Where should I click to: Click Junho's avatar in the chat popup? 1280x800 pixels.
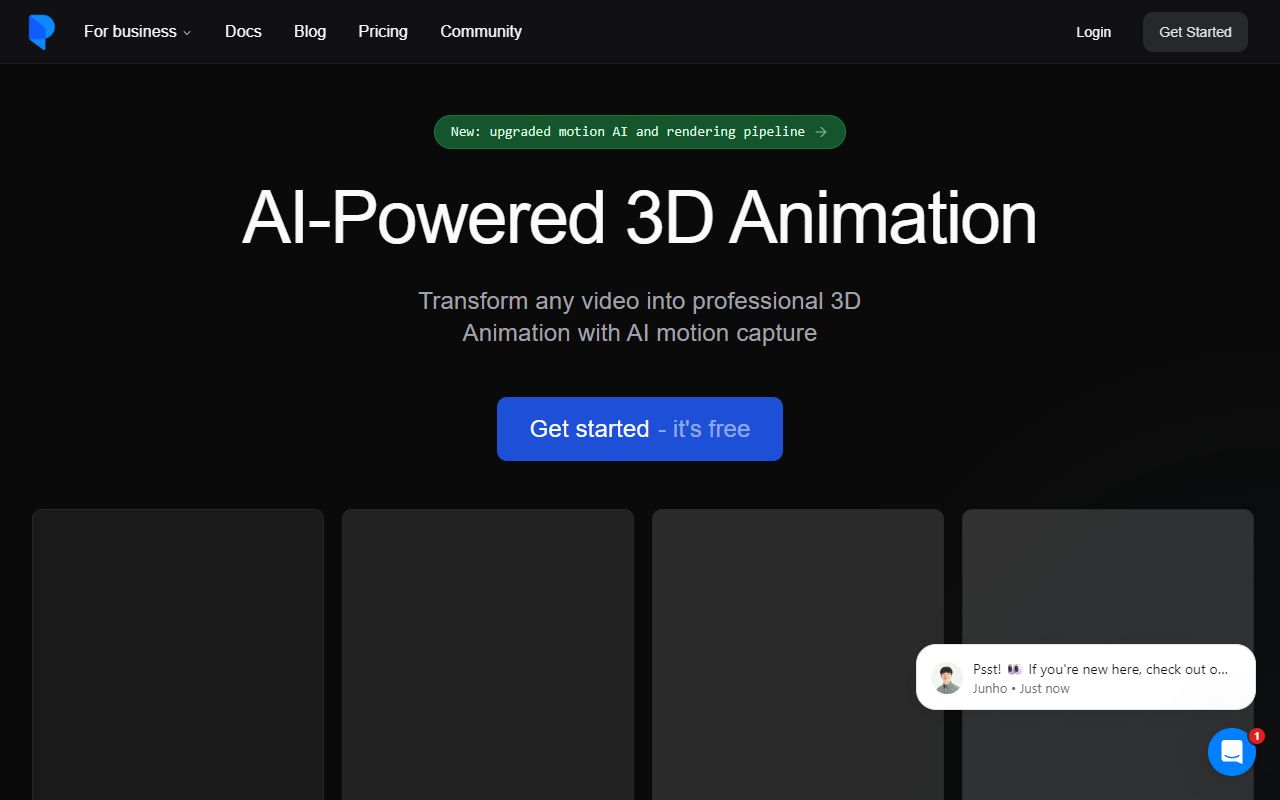(946, 677)
